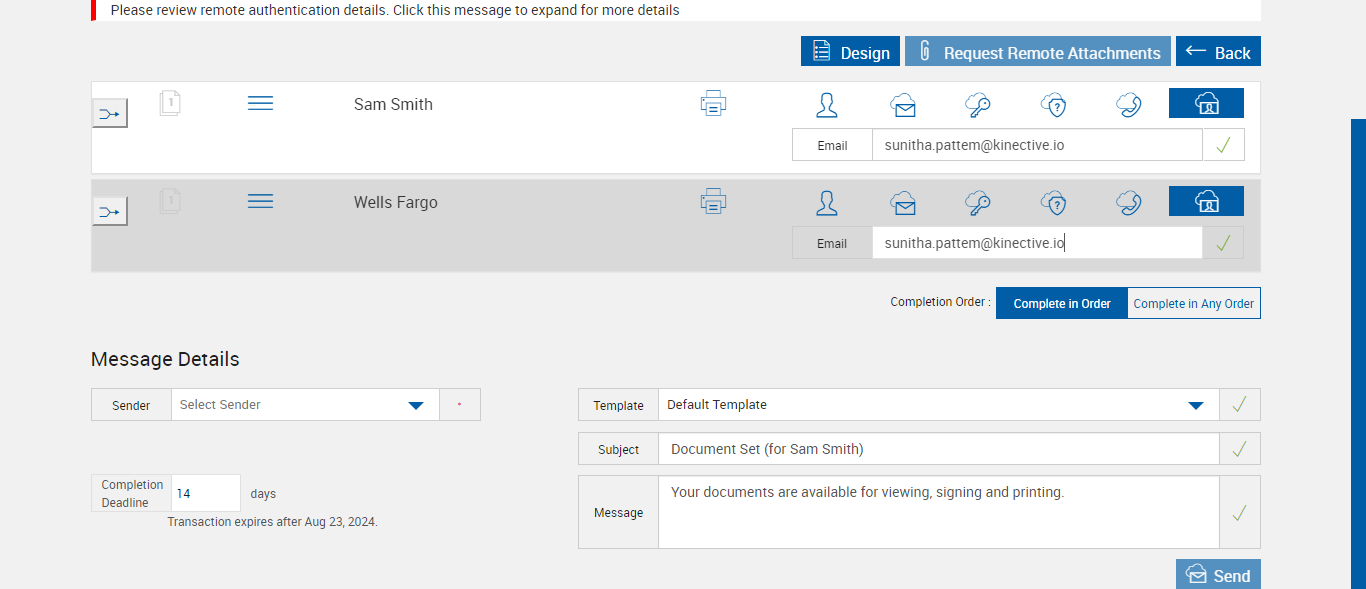This screenshot has height=589, width=1366.
Task: Click document pages icon in Sam Smith row
Action: [x=170, y=103]
